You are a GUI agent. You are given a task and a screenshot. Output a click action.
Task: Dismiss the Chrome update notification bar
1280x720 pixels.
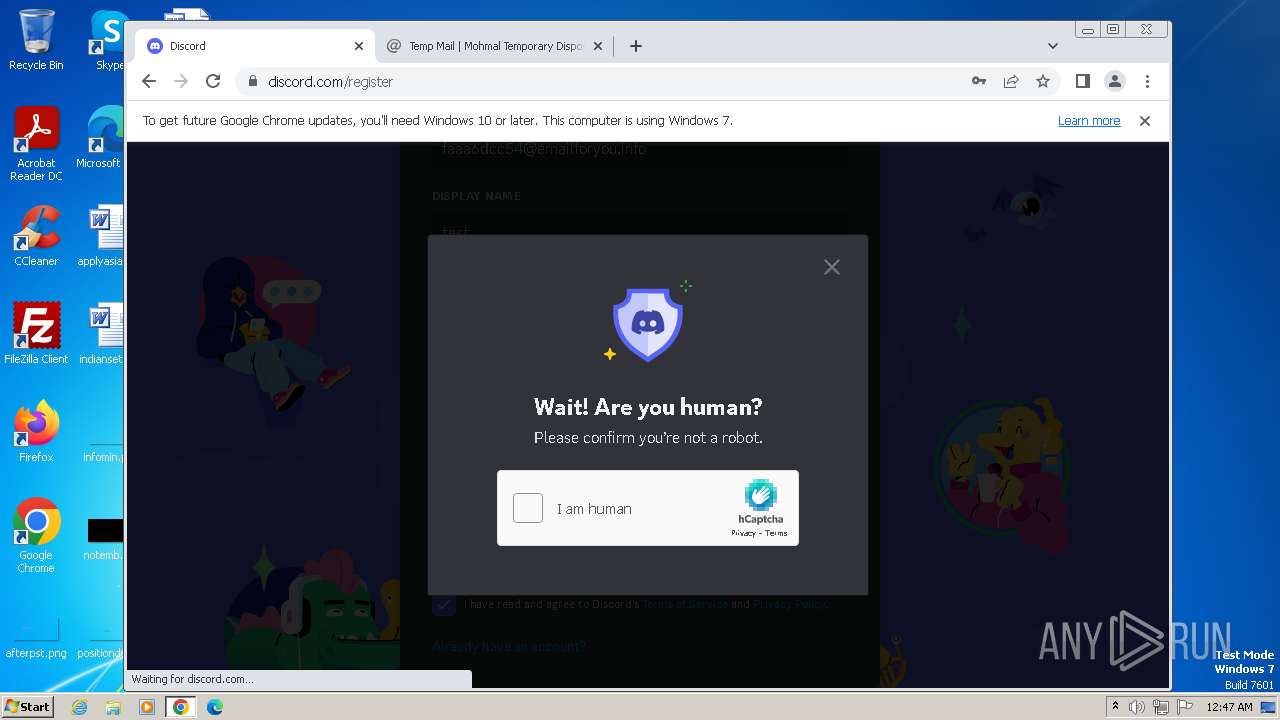(1145, 121)
